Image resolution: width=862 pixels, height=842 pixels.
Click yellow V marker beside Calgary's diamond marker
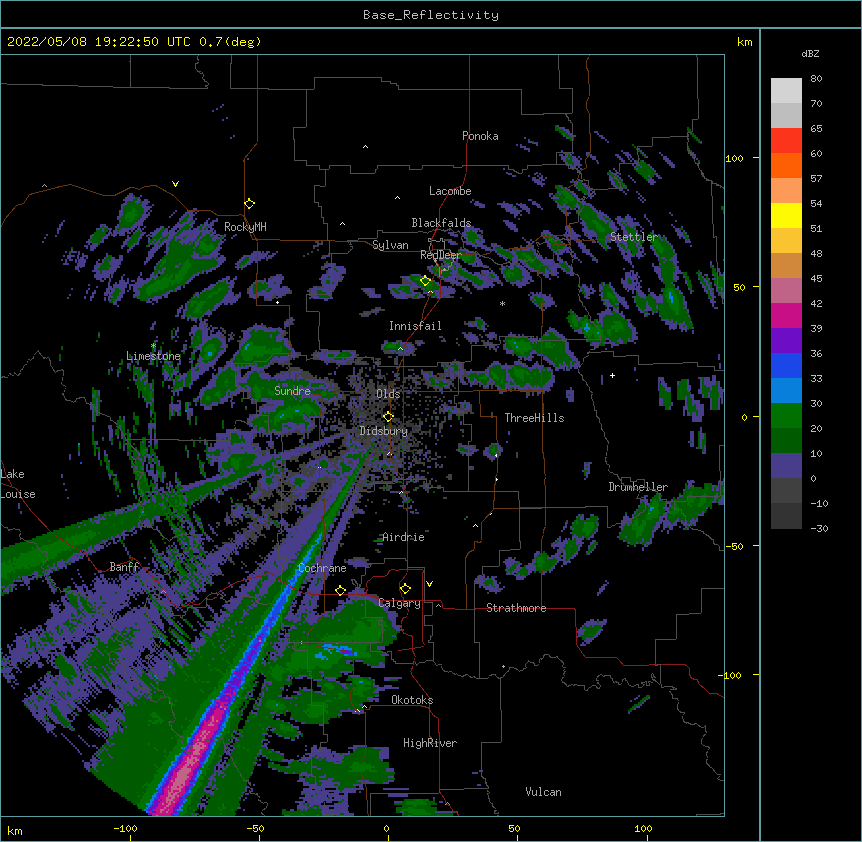pos(429,584)
